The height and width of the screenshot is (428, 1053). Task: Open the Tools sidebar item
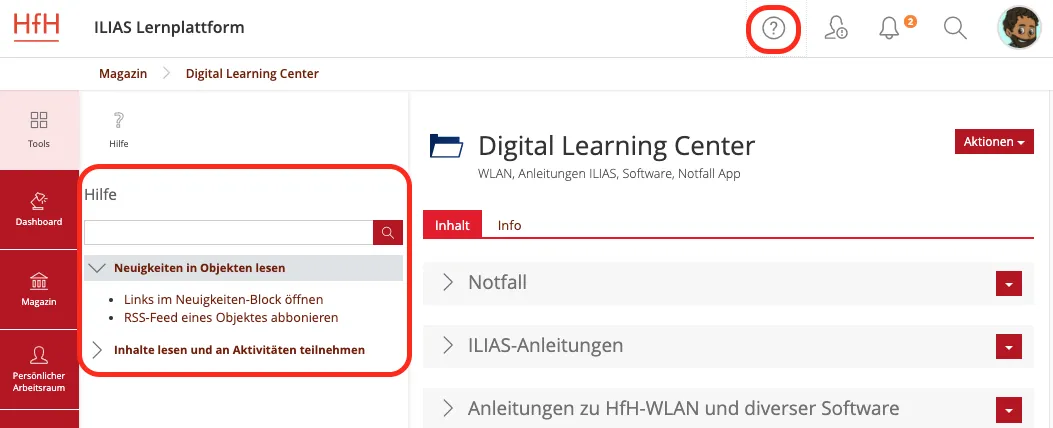click(39, 129)
